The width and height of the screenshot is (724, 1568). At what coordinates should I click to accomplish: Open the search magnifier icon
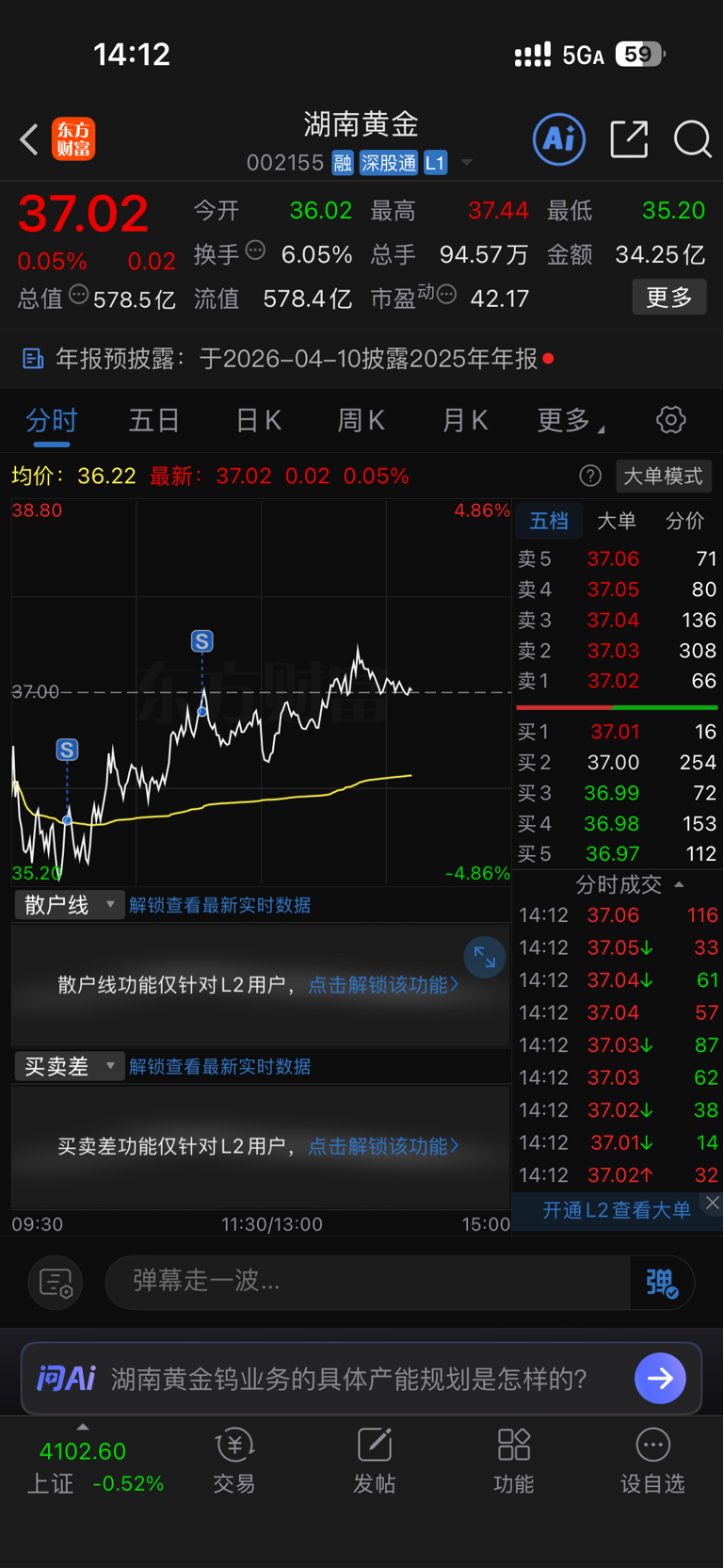click(693, 139)
